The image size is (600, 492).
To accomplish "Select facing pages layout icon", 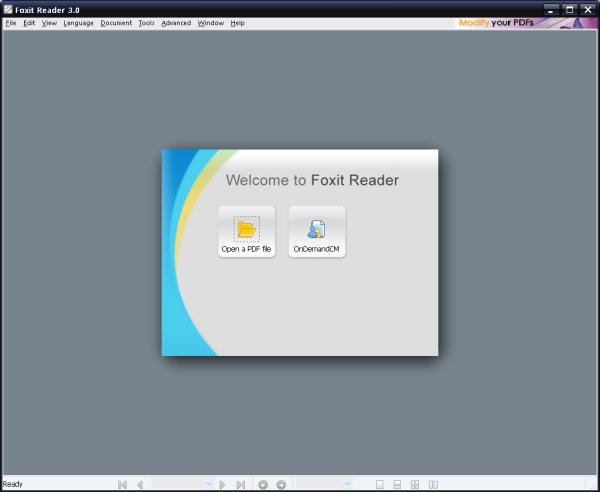I will click(x=433, y=485).
